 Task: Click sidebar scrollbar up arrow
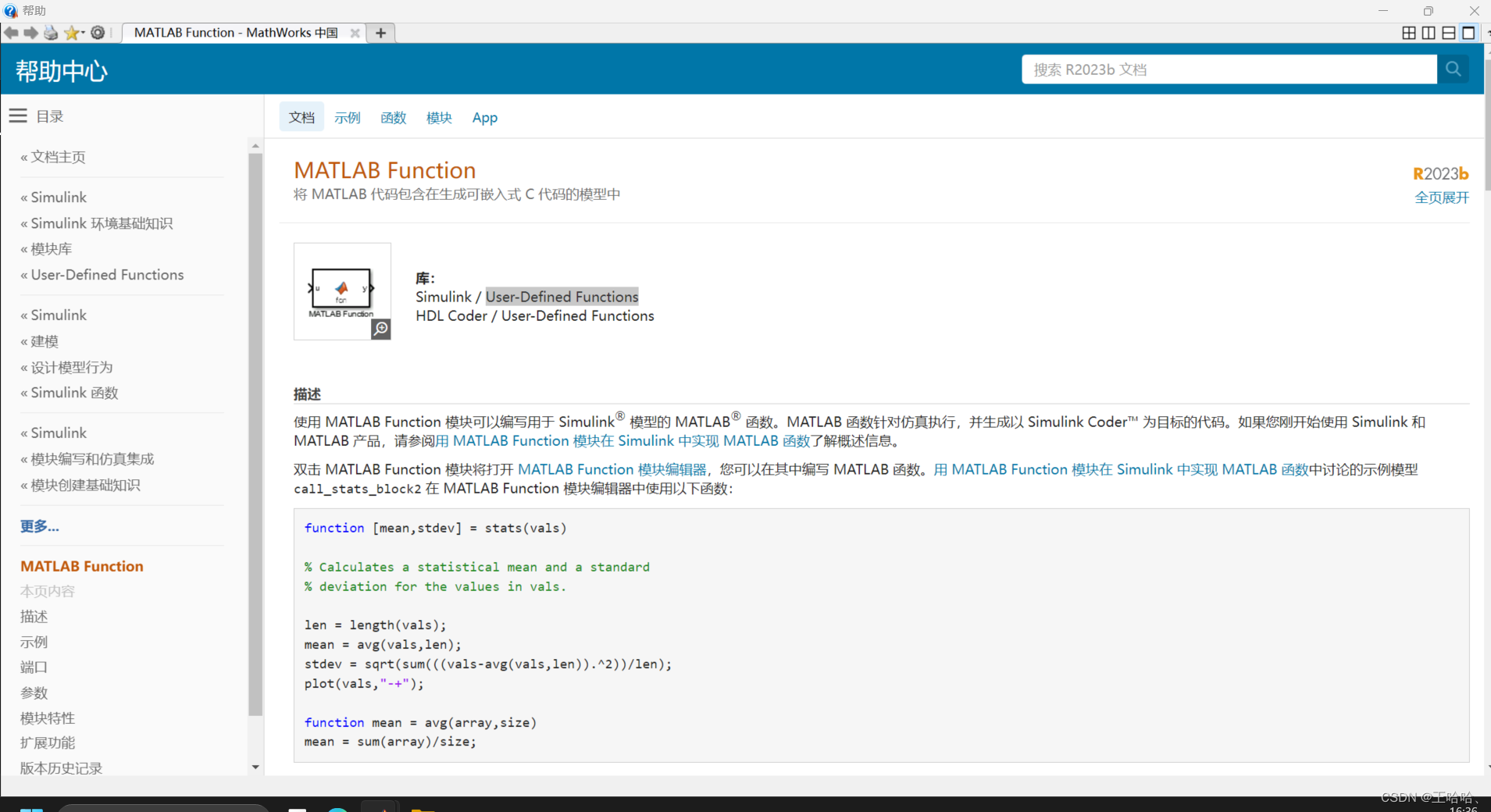tap(255, 145)
